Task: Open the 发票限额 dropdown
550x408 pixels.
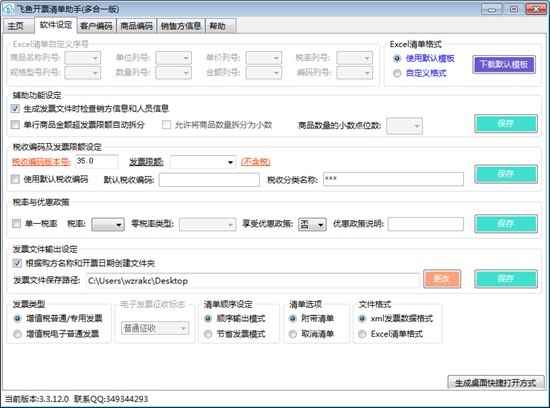Action: coord(202,162)
